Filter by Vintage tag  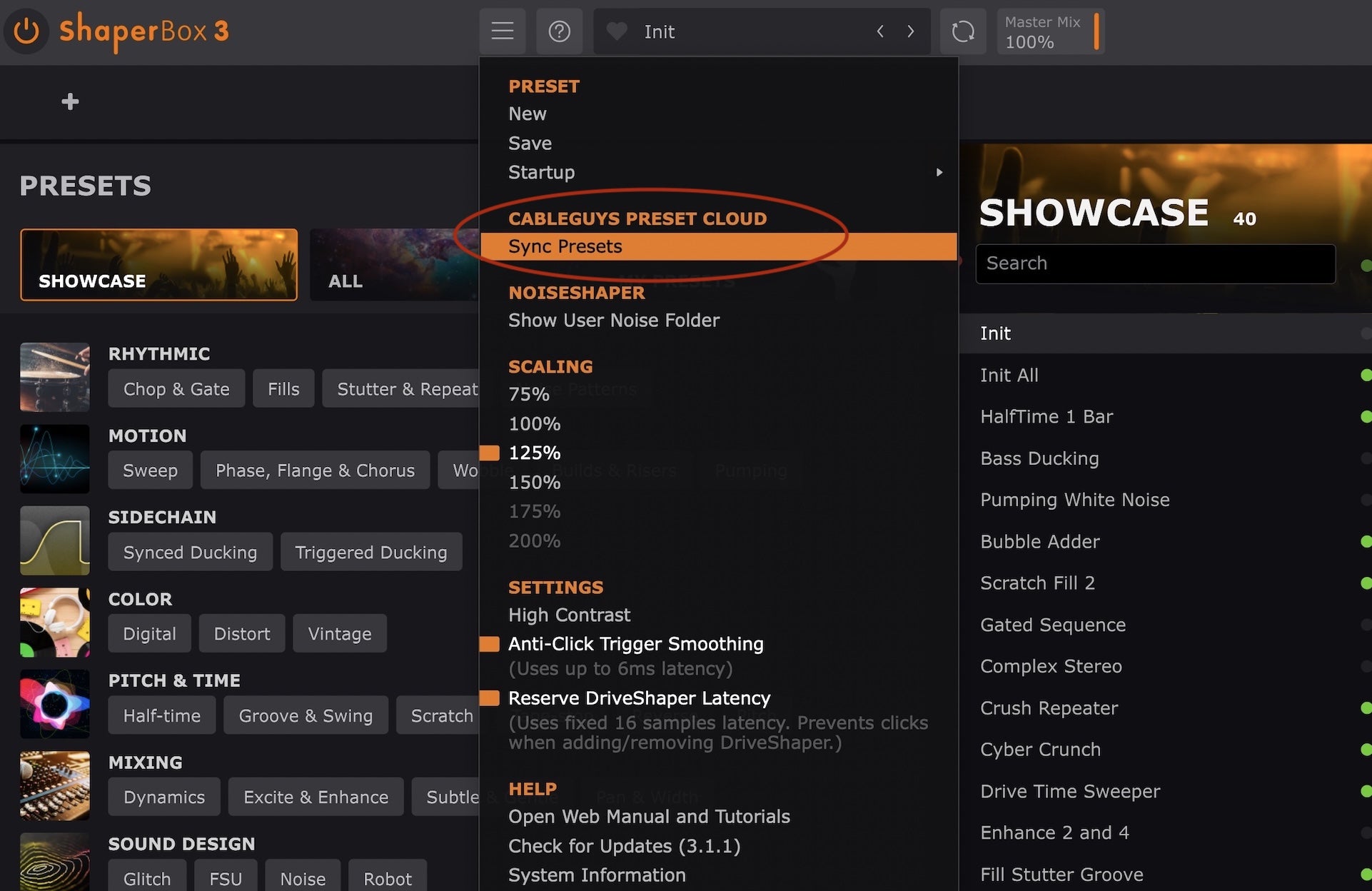point(340,633)
